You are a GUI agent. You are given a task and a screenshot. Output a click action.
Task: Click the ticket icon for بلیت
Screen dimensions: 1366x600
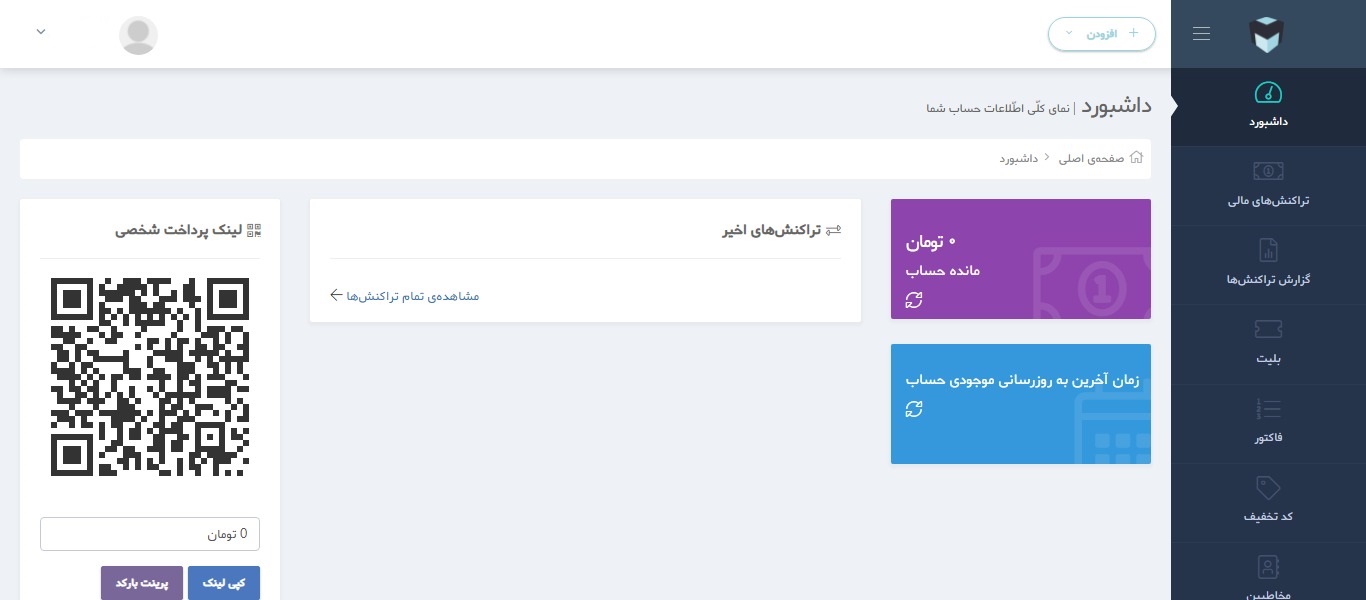1268,329
